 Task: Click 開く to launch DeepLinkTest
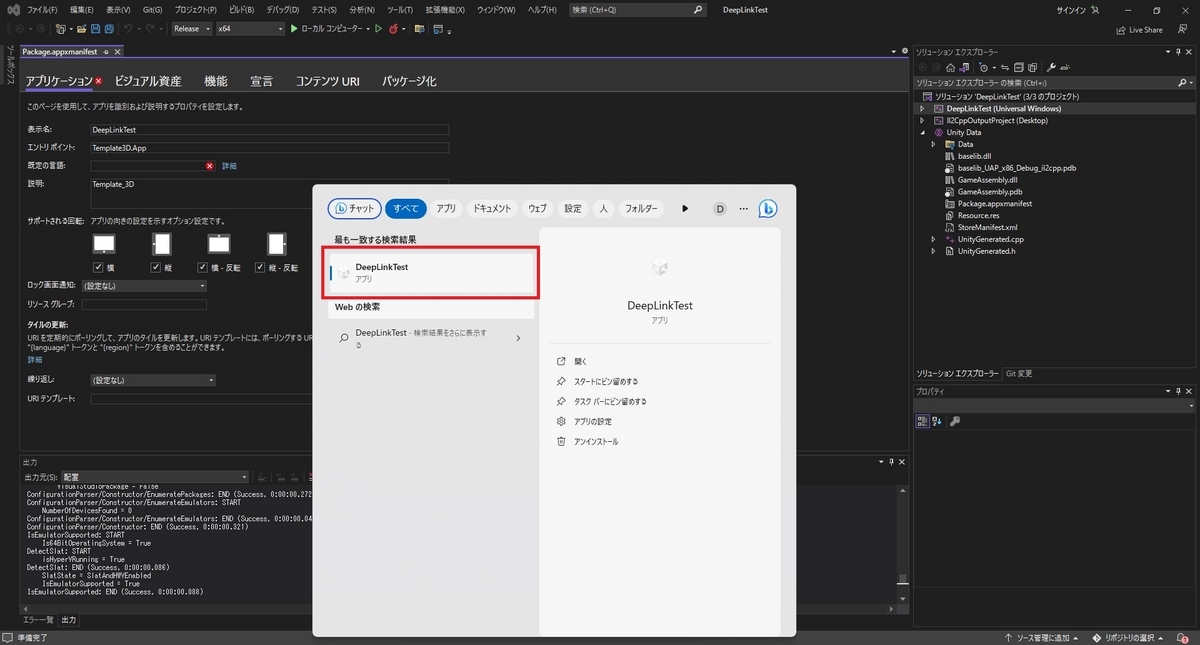click(x=583, y=360)
